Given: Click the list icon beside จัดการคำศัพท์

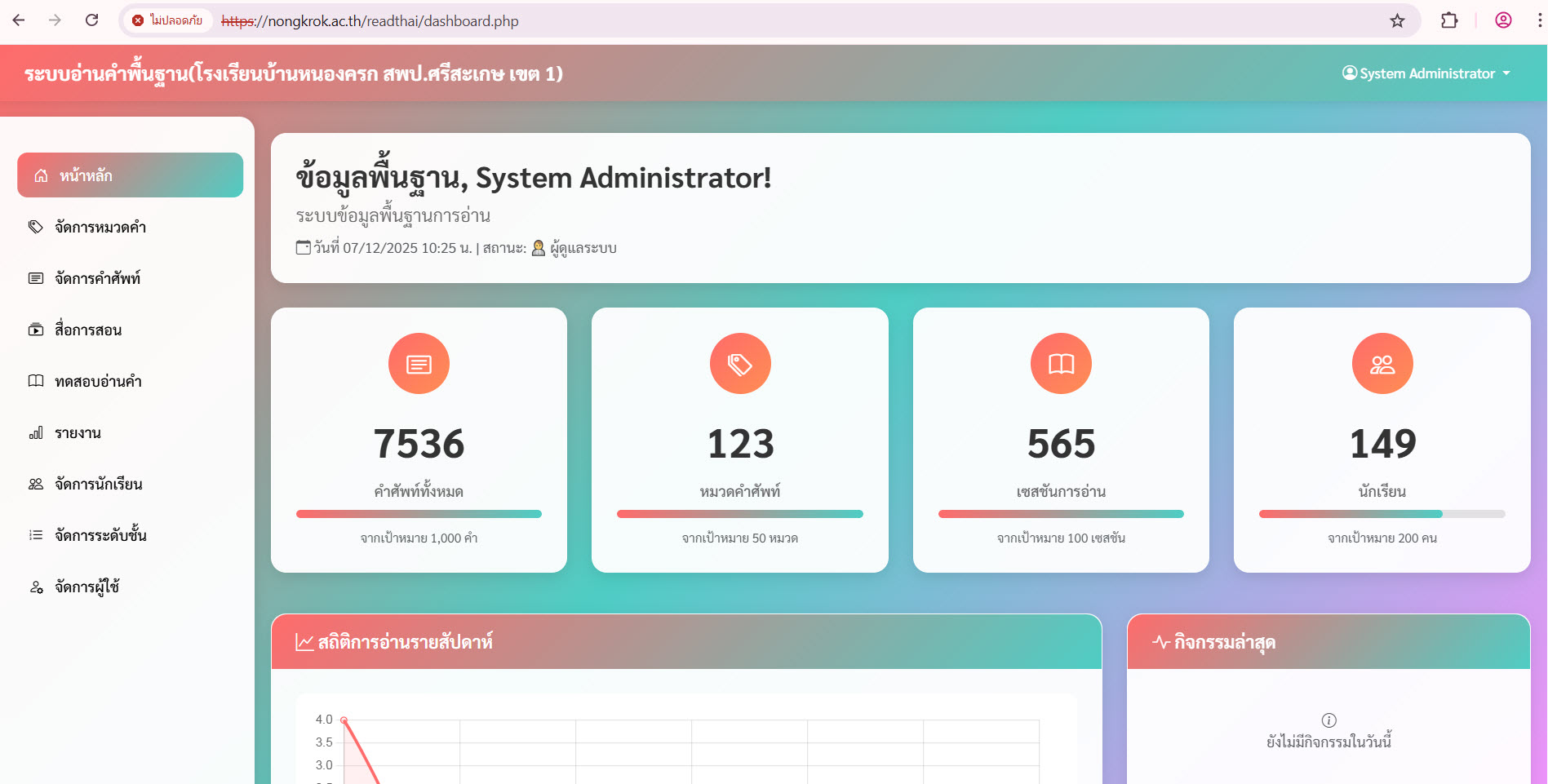Looking at the screenshot, I should point(36,278).
